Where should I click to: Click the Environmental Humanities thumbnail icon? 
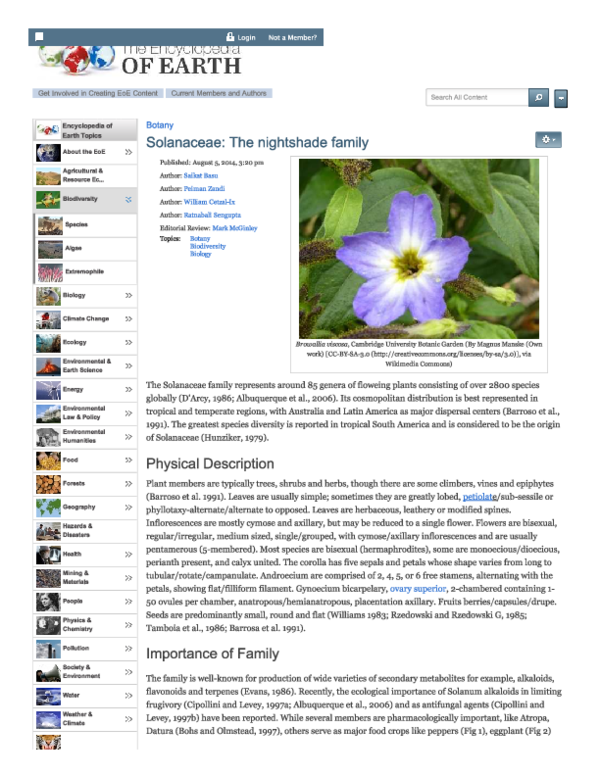coord(48,437)
